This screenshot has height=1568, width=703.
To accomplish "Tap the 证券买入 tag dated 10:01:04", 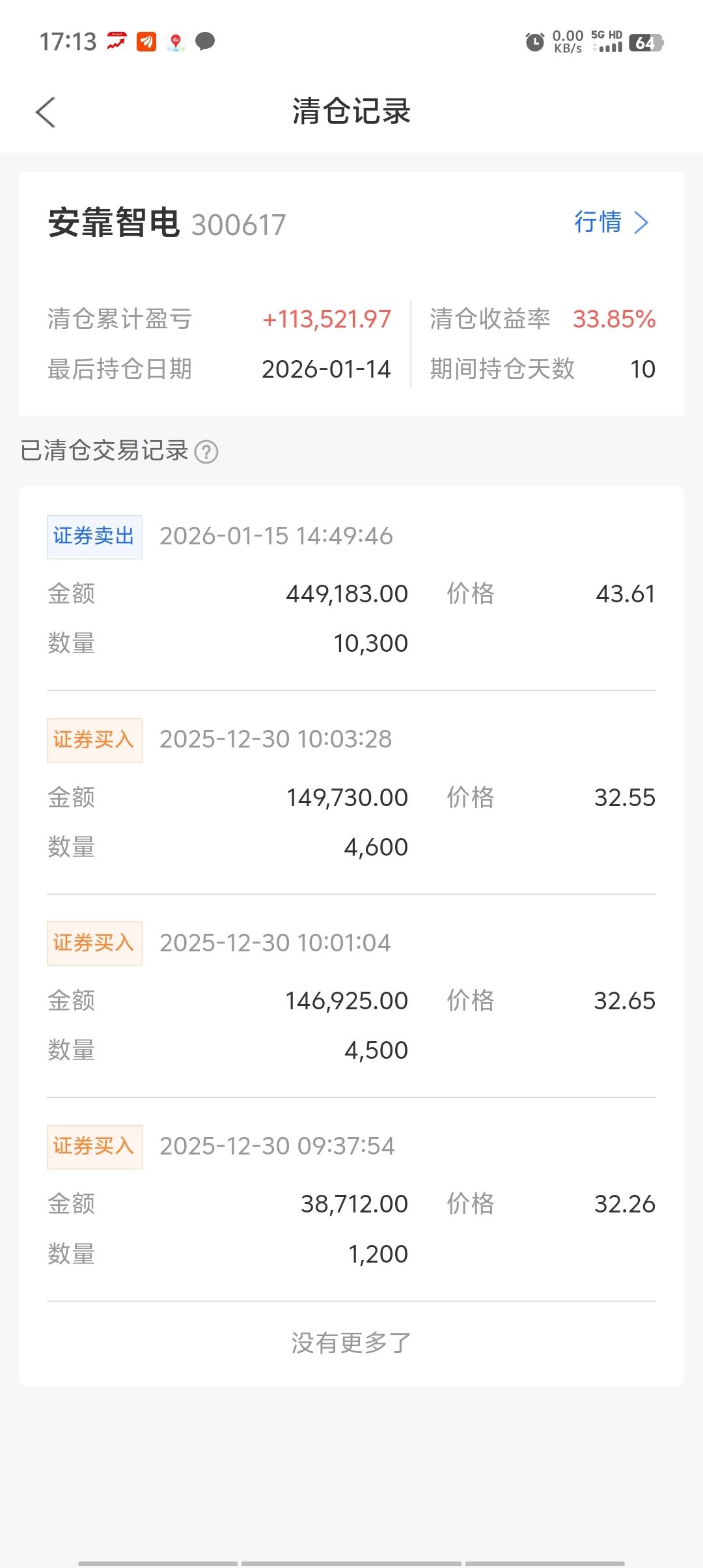I will [x=94, y=943].
